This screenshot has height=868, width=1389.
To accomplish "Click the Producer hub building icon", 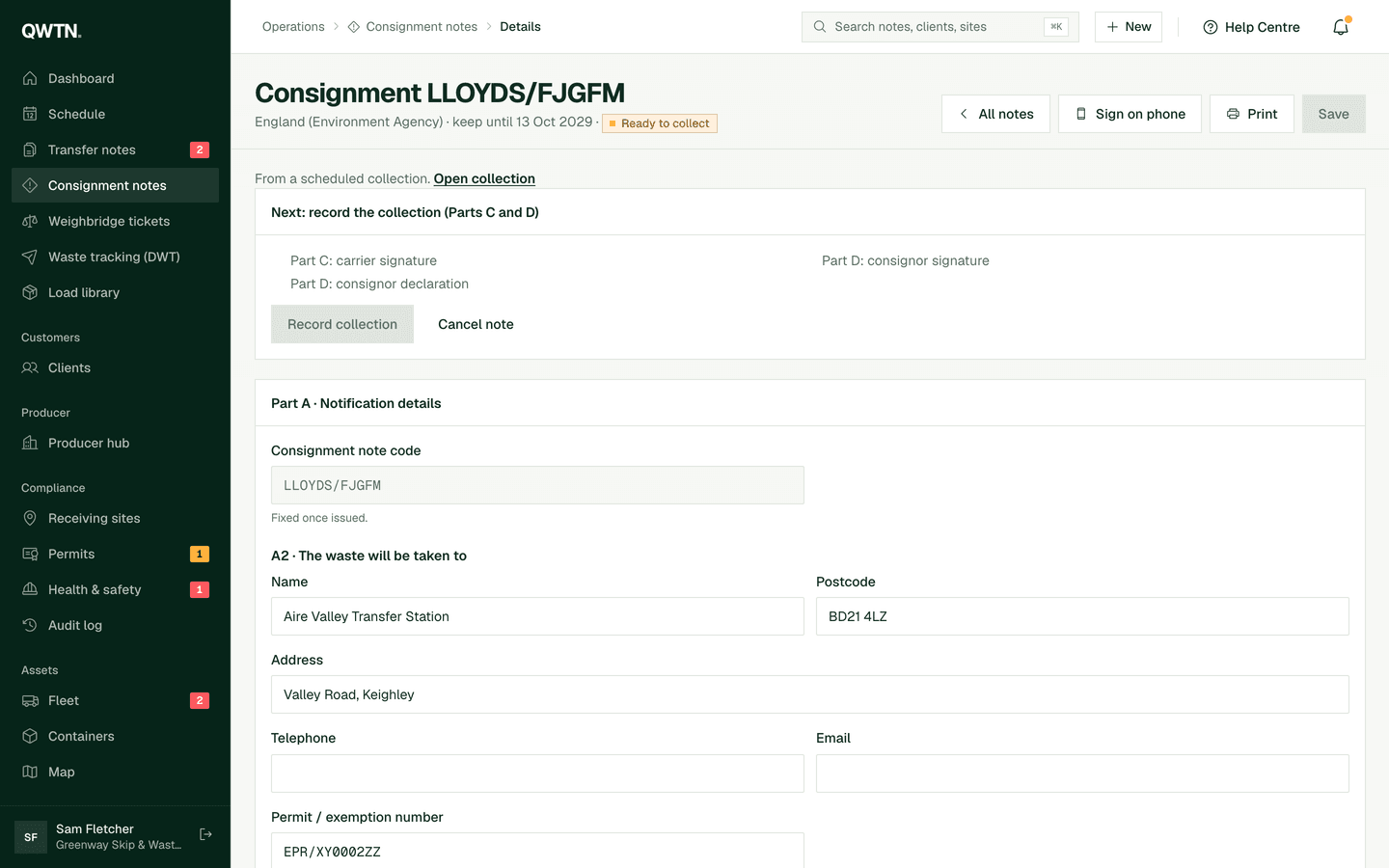I will (x=30, y=443).
